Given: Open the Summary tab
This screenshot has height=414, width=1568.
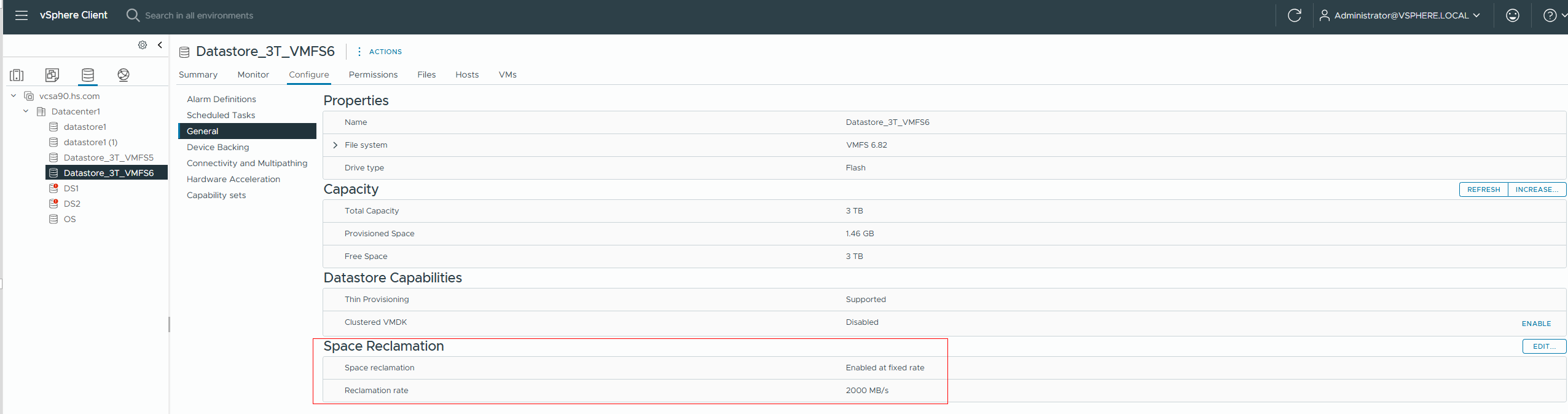Looking at the screenshot, I should point(198,74).
